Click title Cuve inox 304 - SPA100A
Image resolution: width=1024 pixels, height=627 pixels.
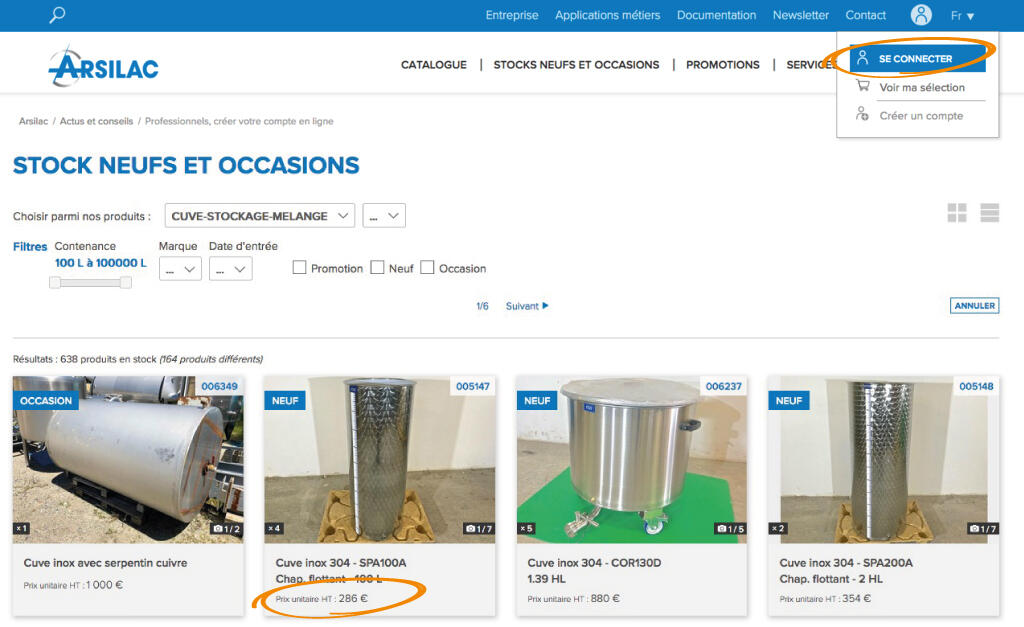point(341,563)
